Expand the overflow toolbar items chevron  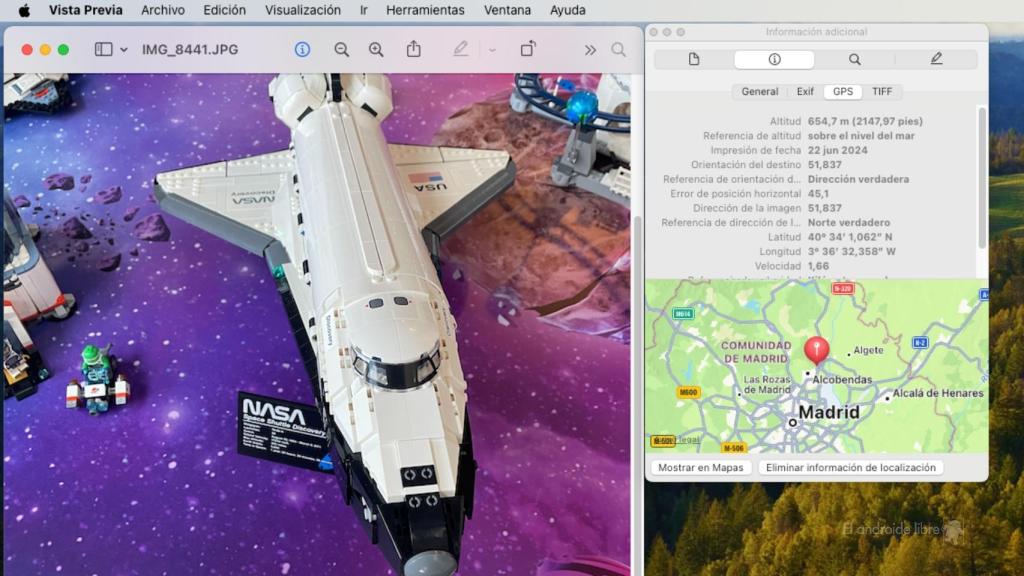591,48
